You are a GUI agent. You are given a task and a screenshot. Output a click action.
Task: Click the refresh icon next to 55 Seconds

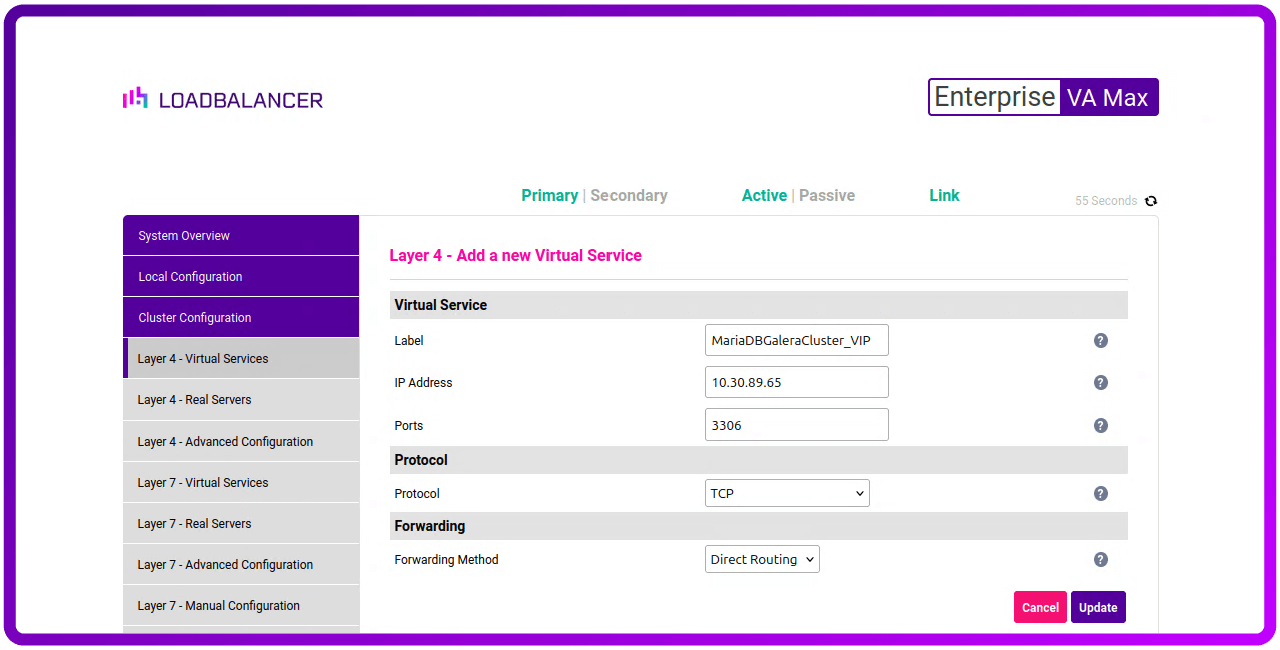click(1151, 201)
